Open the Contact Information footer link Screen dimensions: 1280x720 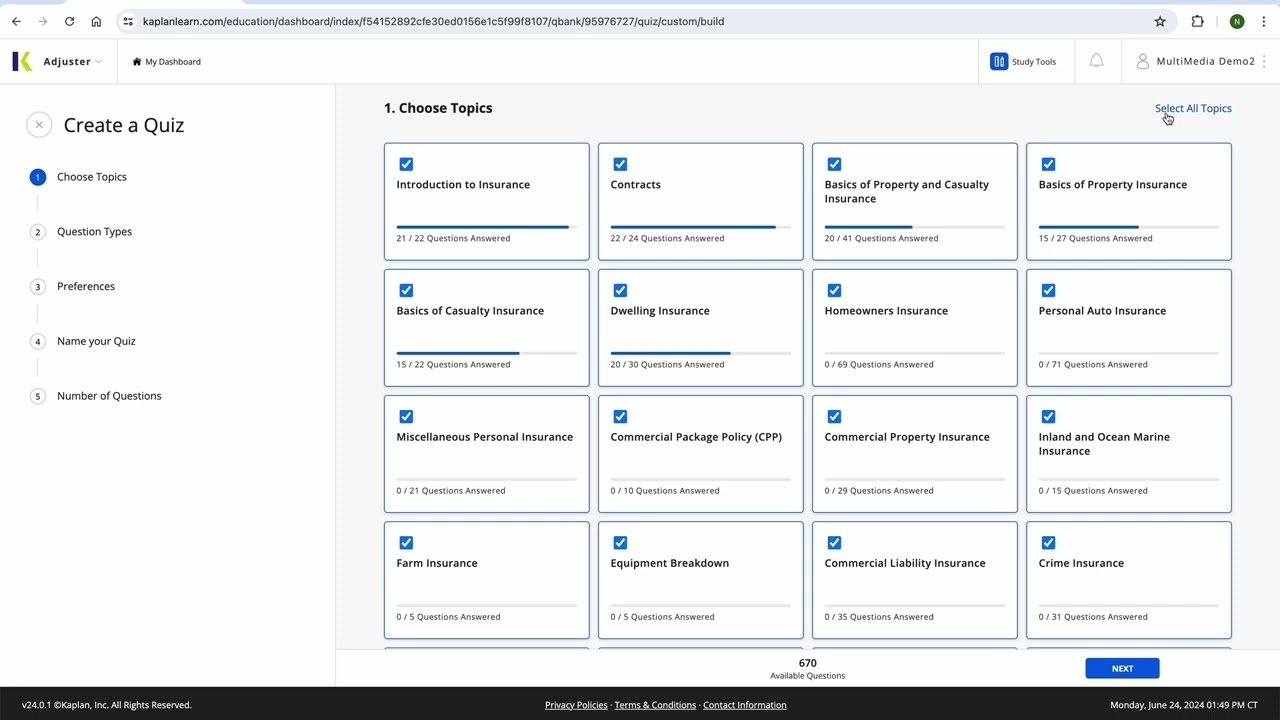click(x=745, y=705)
